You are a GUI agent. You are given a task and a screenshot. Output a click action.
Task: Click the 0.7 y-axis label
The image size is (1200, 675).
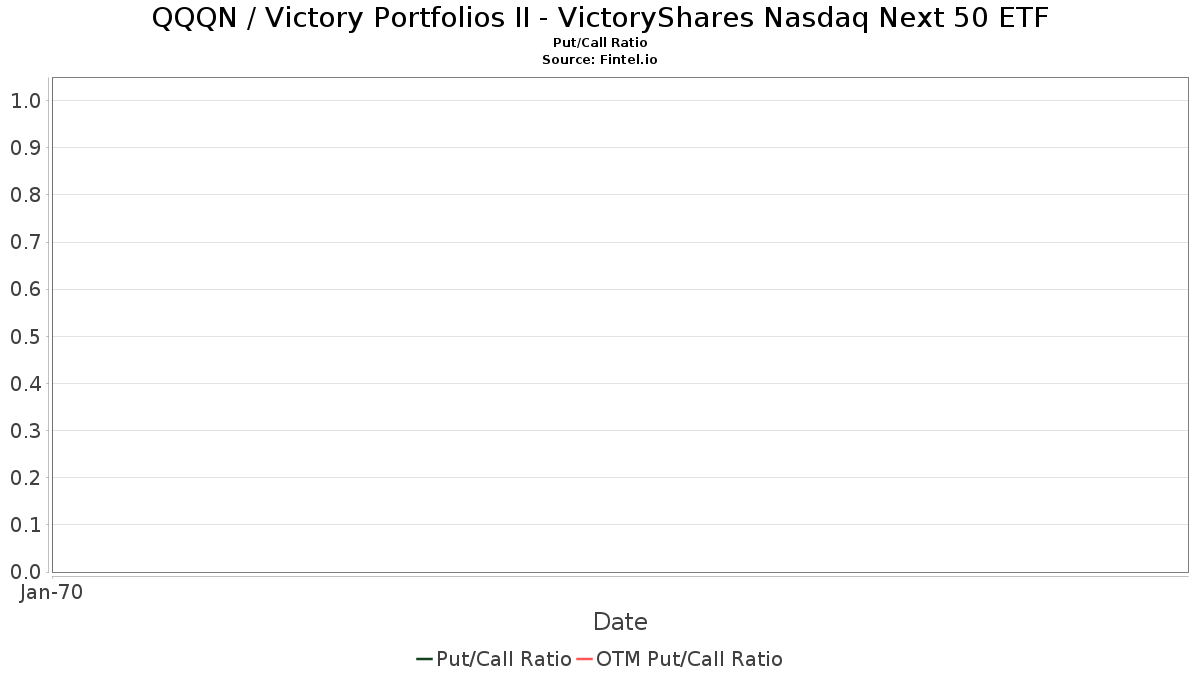click(25, 242)
